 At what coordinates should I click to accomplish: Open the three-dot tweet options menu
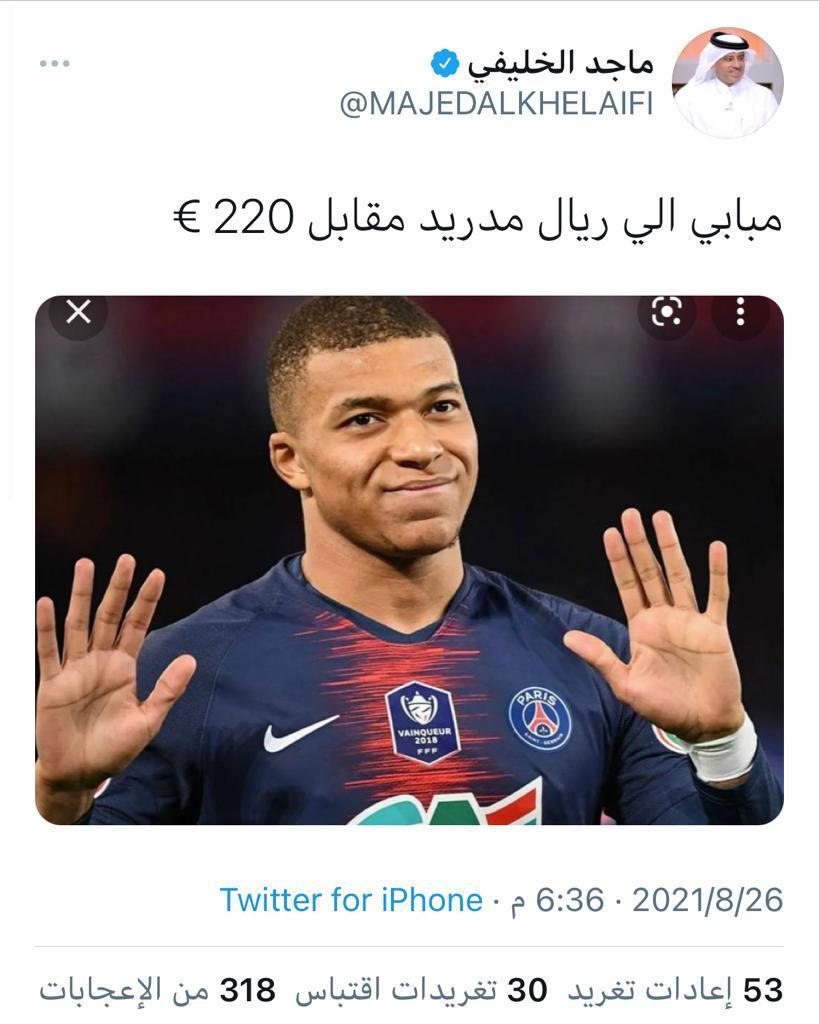click(x=54, y=63)
